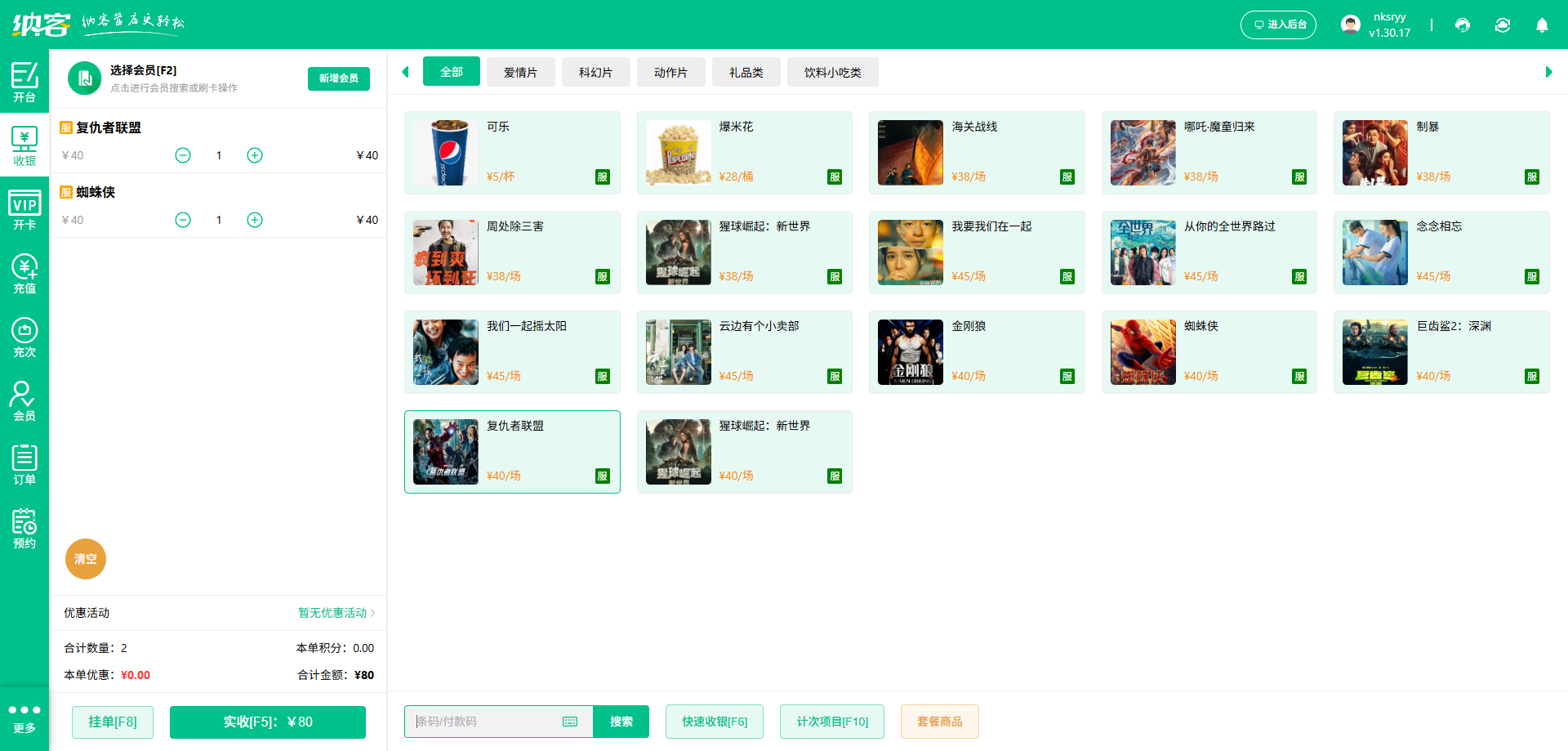Image resolution: width=1568 pixels, height=751 pixels.
Task: Increase quantity of 蜘蛛侠
Action: point(255,220)
